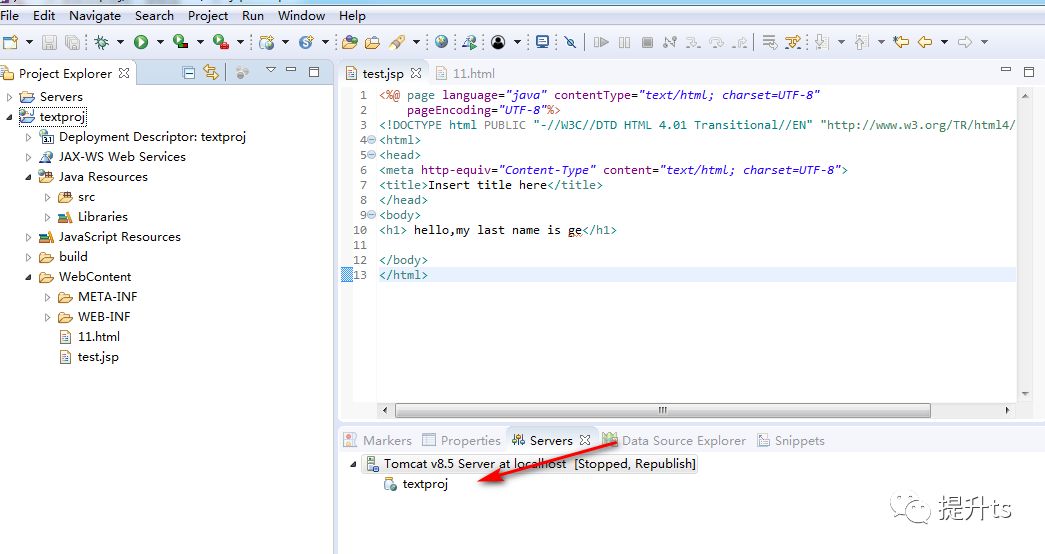Click the green Run button

[x=141, y=43]
